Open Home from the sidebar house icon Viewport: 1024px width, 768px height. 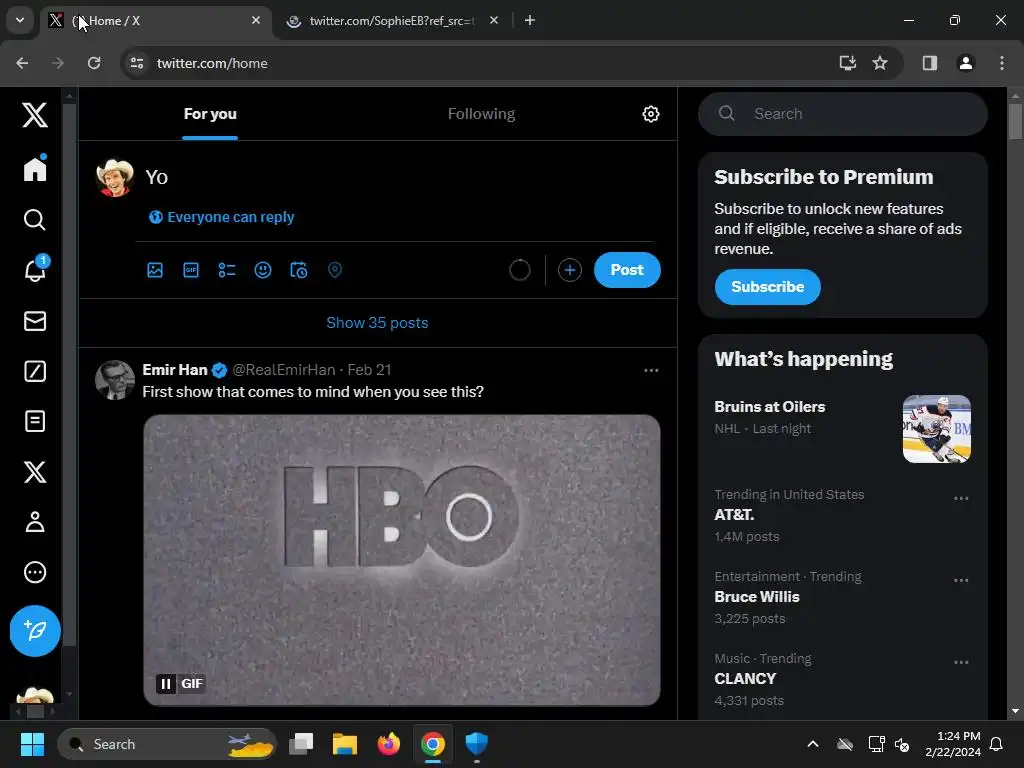(x=35, y=169)
